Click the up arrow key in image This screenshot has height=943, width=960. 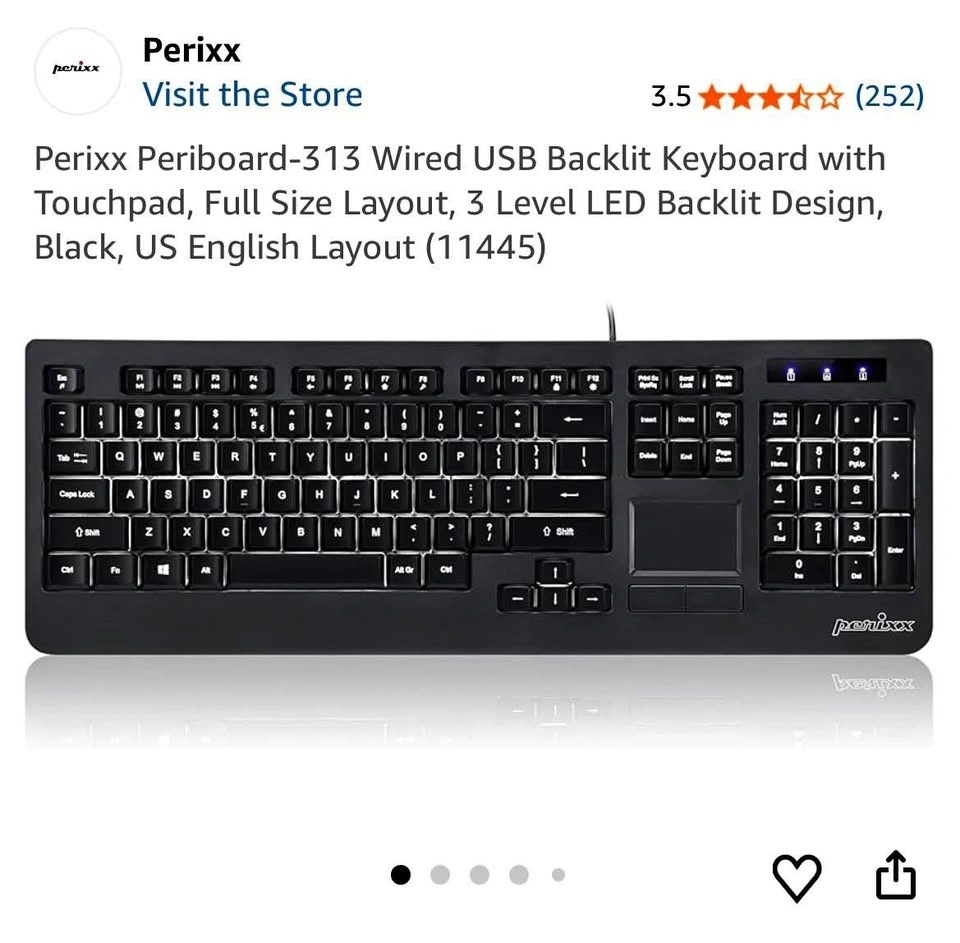tap(555, 573)
